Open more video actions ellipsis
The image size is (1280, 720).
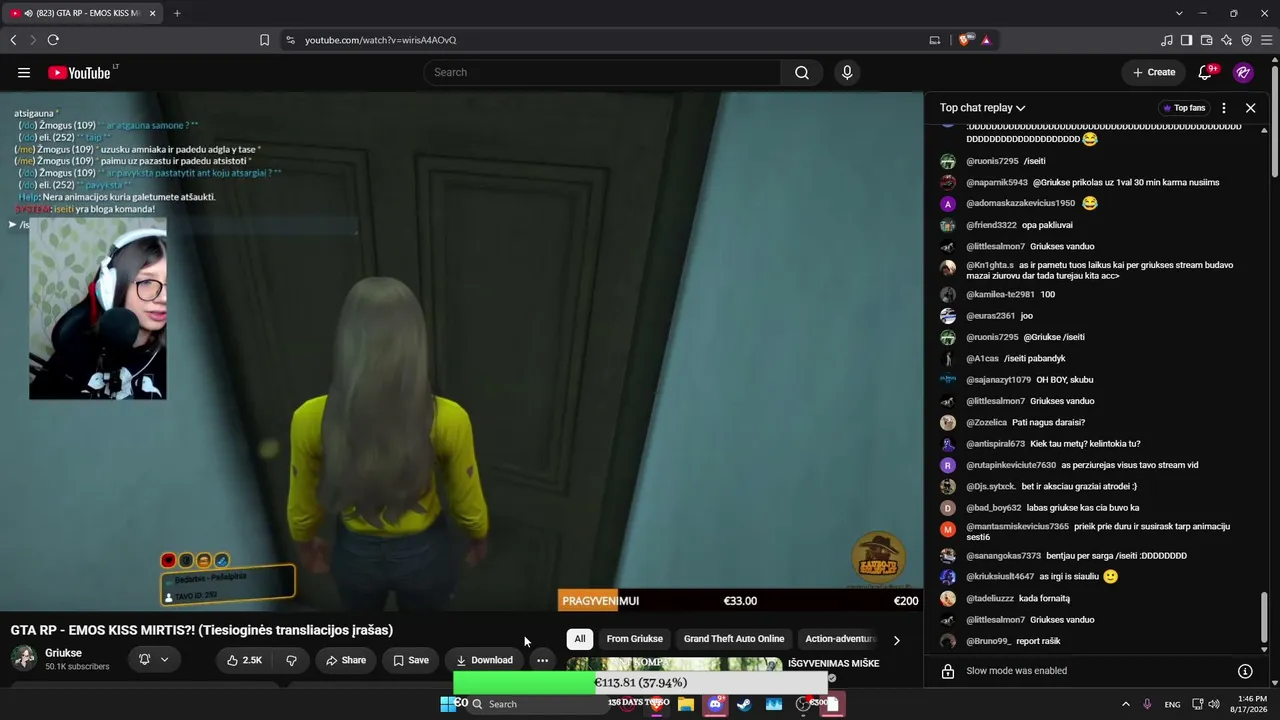click(x=542, y=660)
